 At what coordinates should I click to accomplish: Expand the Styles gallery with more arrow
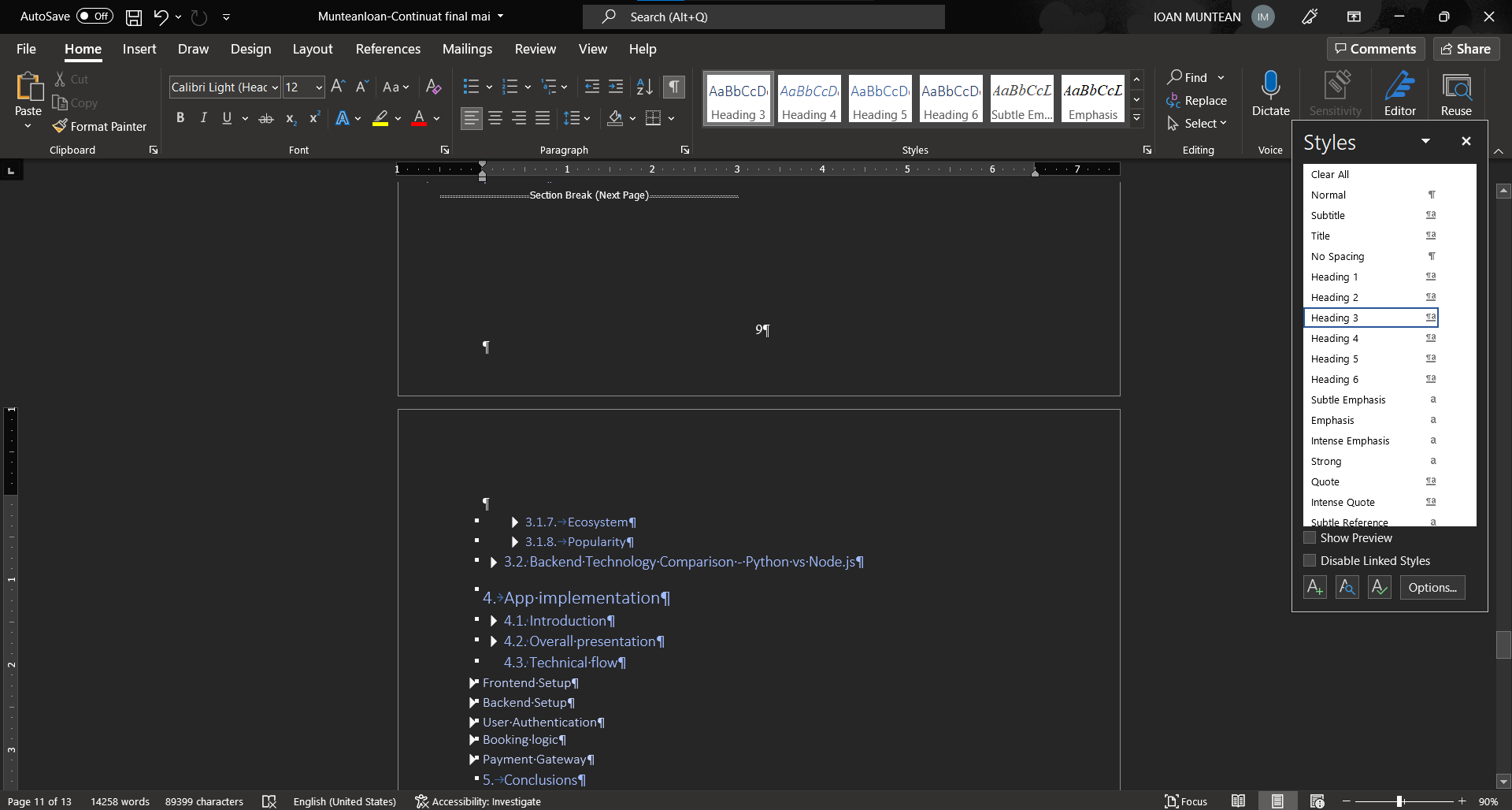pyautogui.click(x=1136, y=117)
